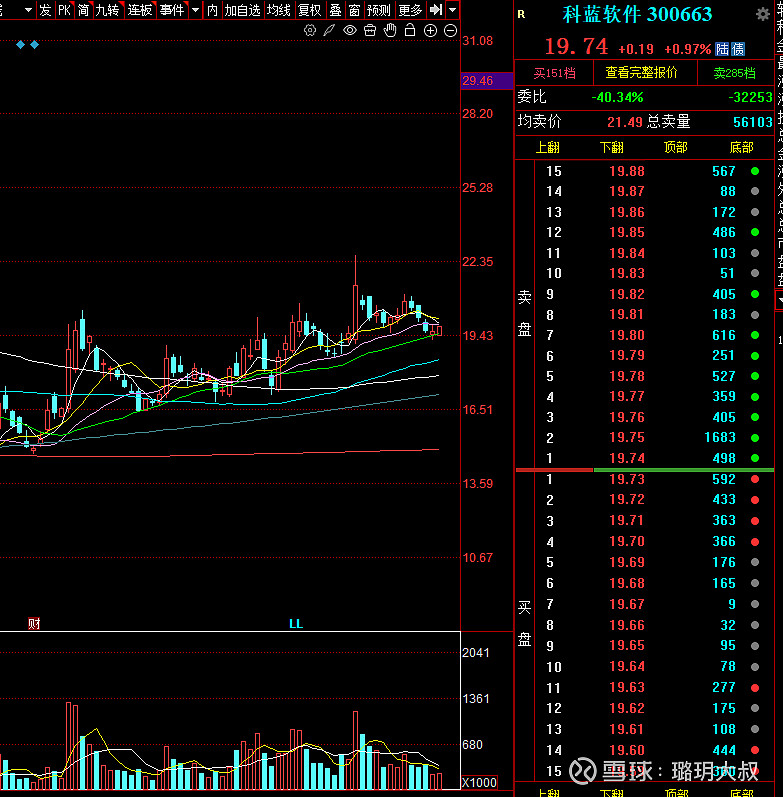783x797 pixels.
Task: Click the blue diamond markers on chart
Action: pos(27,45)
